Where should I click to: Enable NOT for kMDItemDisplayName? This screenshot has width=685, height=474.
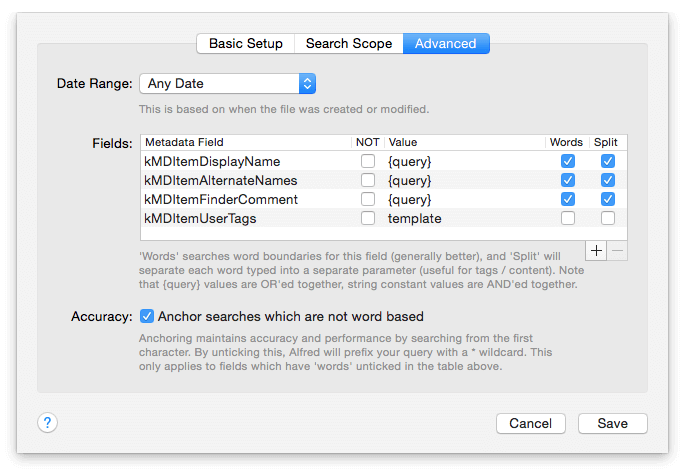tap(368, 161)
